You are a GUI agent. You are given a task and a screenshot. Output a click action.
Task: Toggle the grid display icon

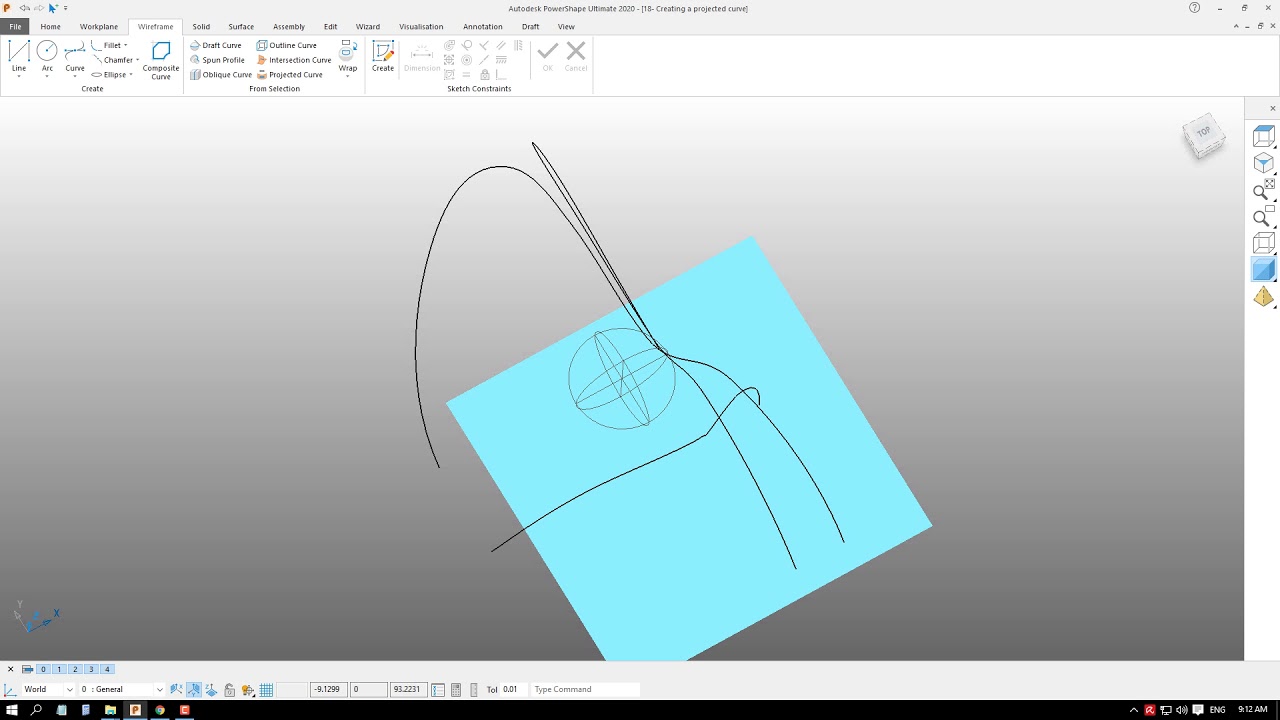tap(266, 690)
